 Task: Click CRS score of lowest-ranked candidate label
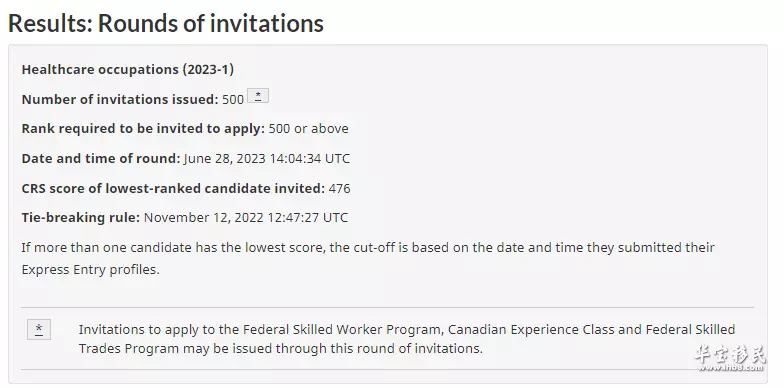click(173, 188)
